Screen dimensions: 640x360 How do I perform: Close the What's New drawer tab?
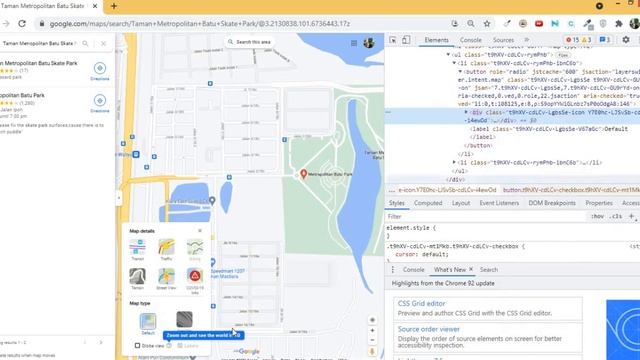click(471, 269)
